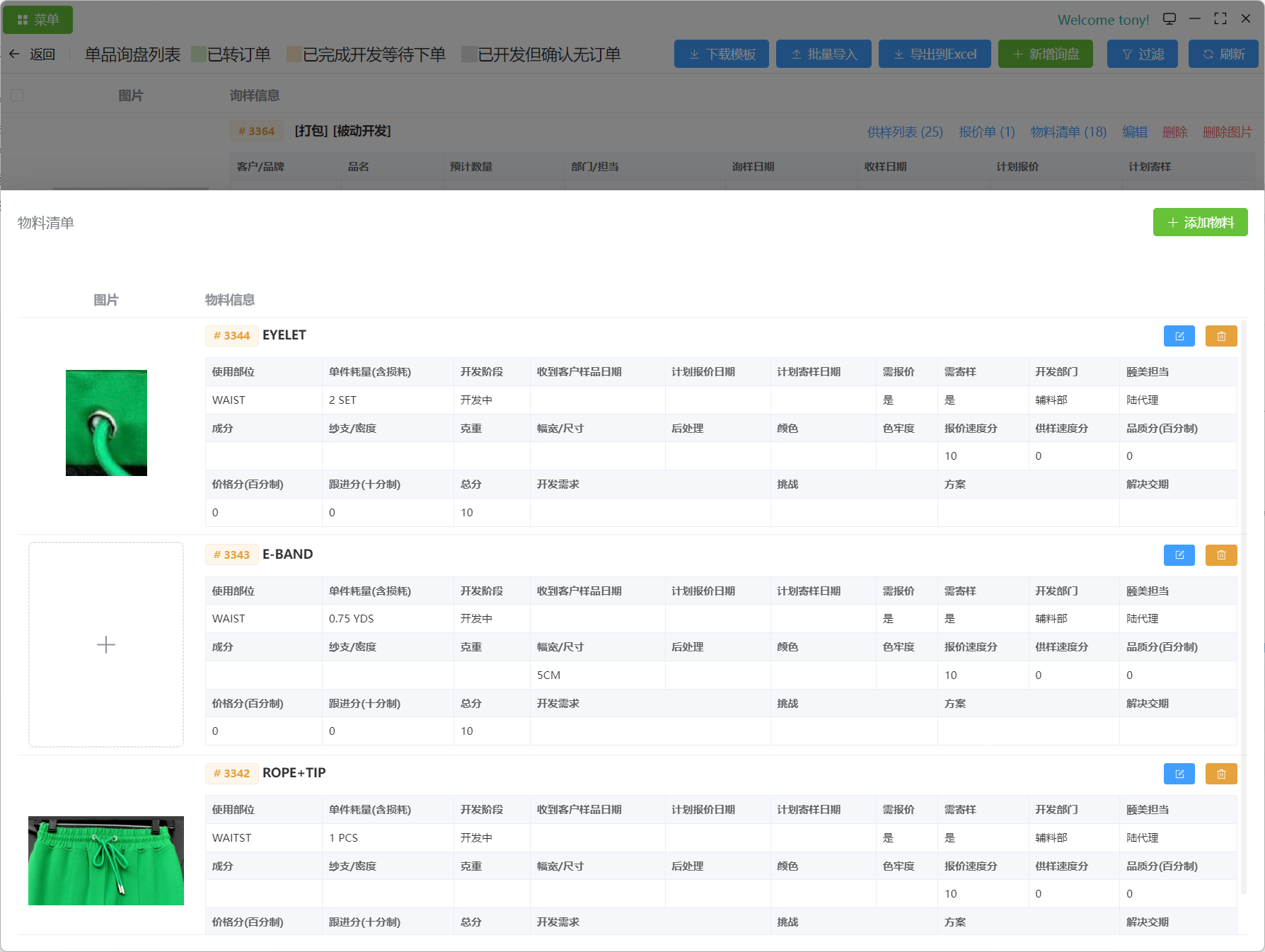
Task: Edit the EYELET material entry
Action: [x=1179, y=336]
